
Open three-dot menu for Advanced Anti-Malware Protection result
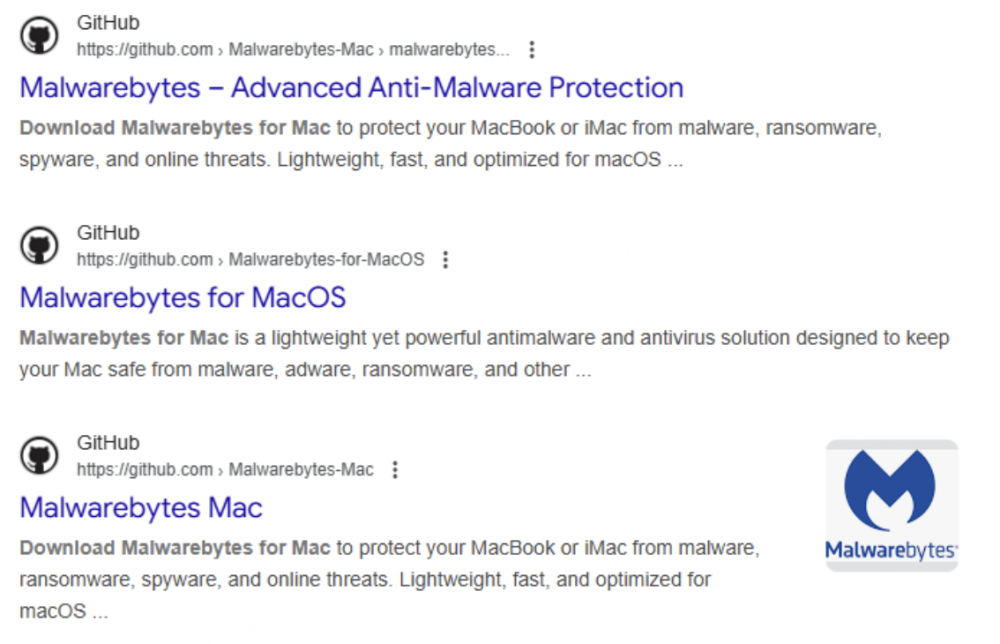point(532,49)
